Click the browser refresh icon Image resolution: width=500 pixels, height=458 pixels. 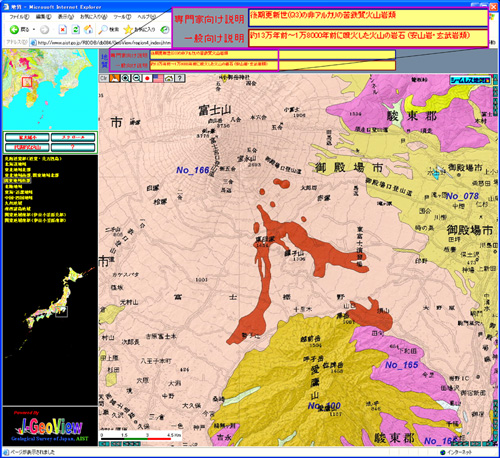[76, 30]
